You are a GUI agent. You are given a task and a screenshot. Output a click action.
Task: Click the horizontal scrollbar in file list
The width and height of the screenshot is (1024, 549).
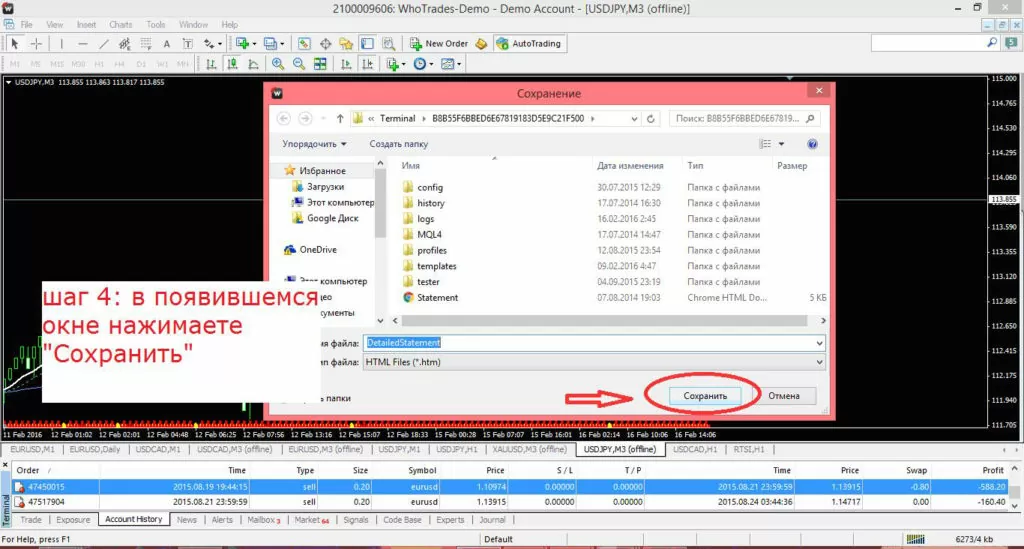point(604,321)
